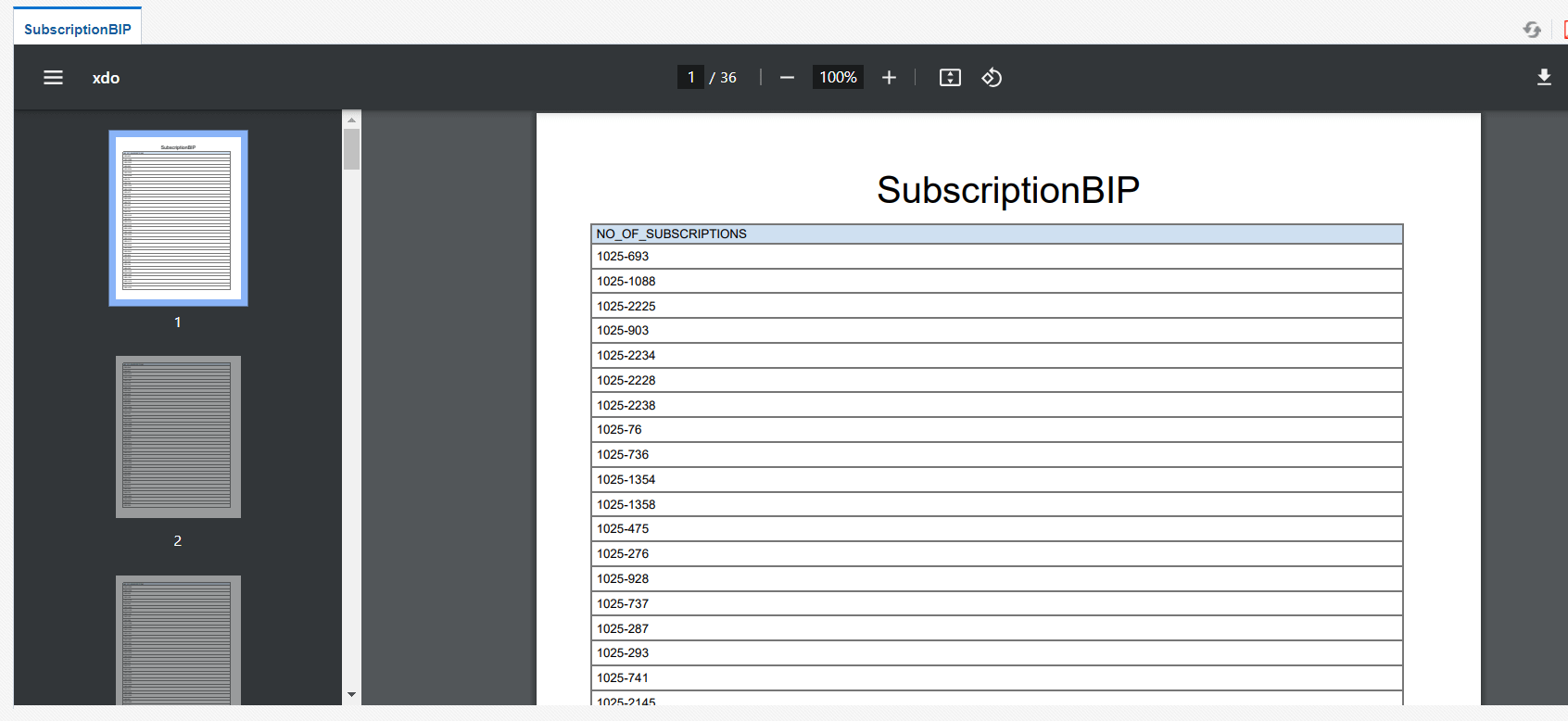This screenshot has width=1568, height=721.
Task: Select page 2 thumbnail
Action: click(x=178, y=436)
